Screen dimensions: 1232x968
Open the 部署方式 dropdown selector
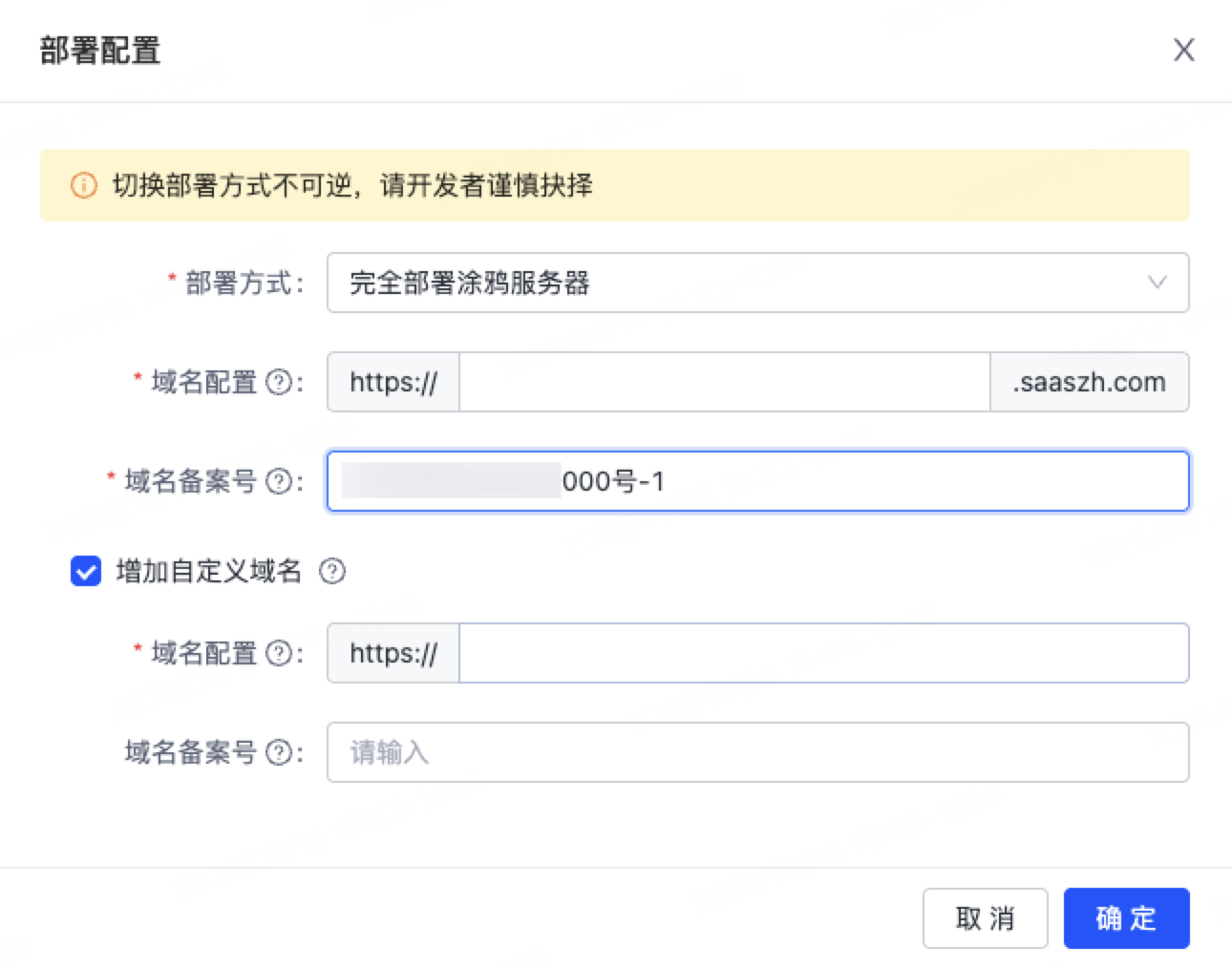click(x=745, y=283)
